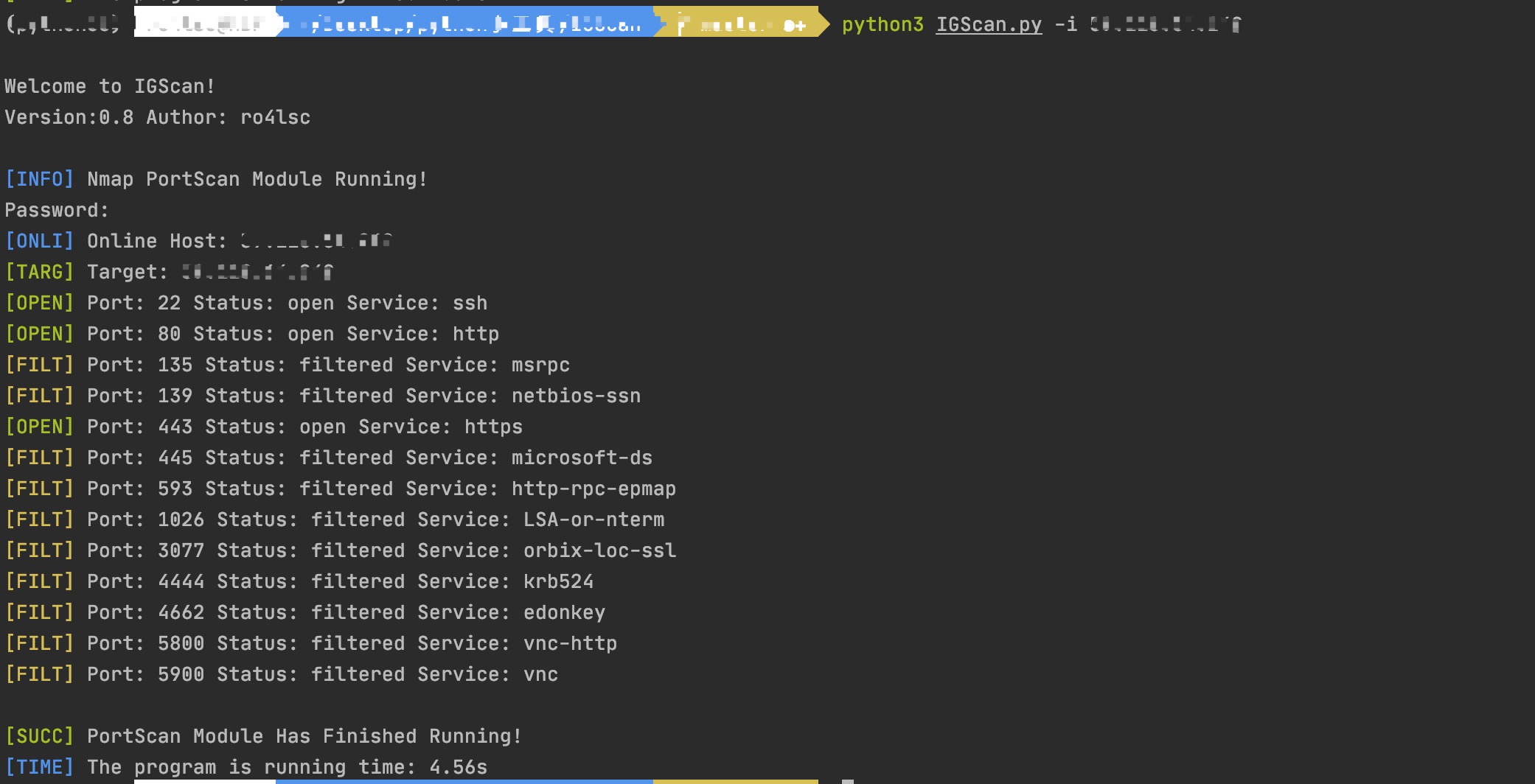The height and width of the screenshot is (784, 1535).
Task: Select the Port 443 https line
Action: point(264,427)
